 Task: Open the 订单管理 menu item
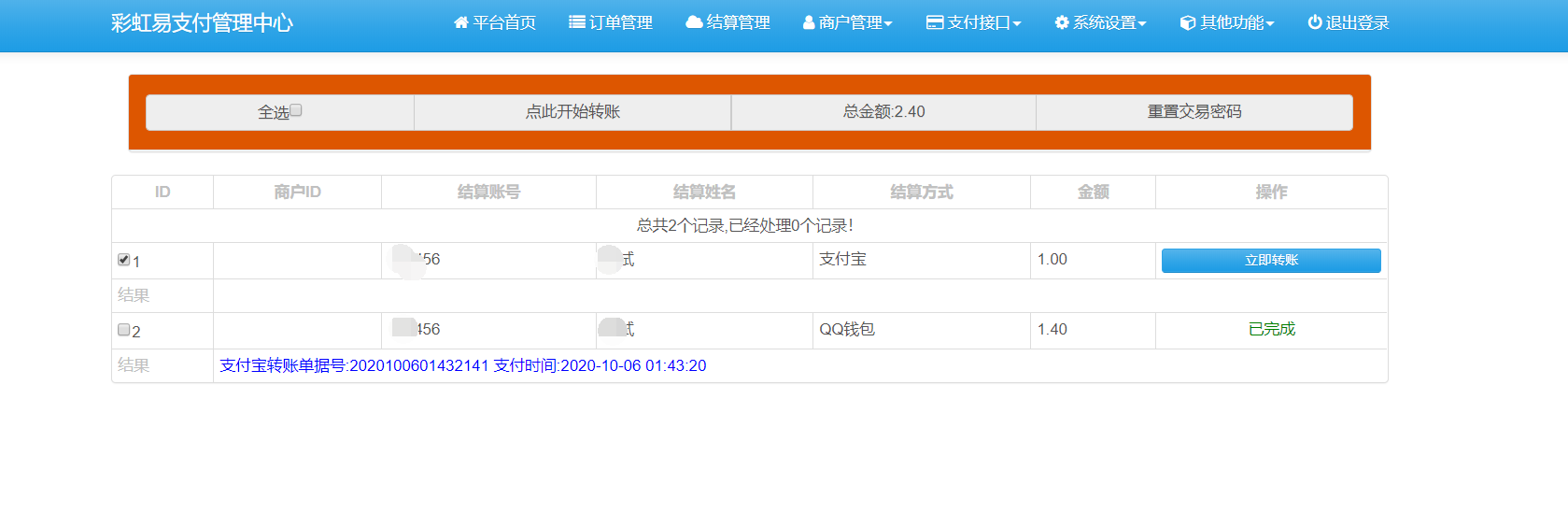click(x=611, y=22)
